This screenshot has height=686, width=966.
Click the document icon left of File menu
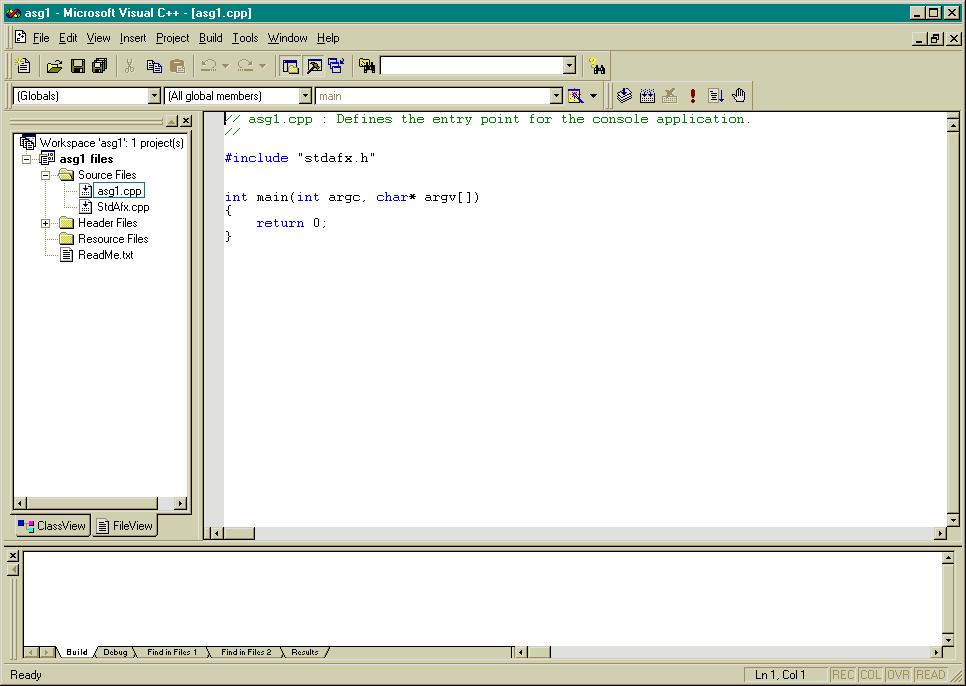pyautogui.click(x=21, y=38)
